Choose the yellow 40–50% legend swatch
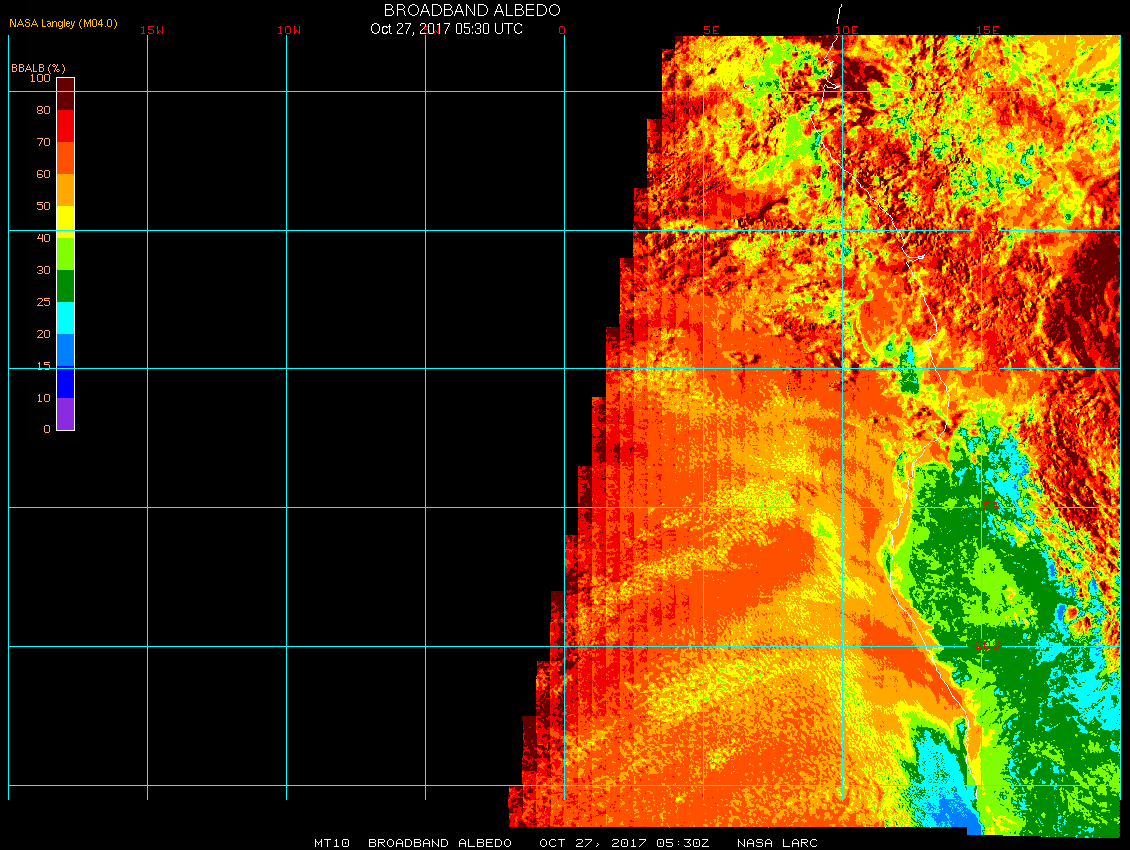The width and height of the screenshot is (1130, 850). (x=65, y=220)
